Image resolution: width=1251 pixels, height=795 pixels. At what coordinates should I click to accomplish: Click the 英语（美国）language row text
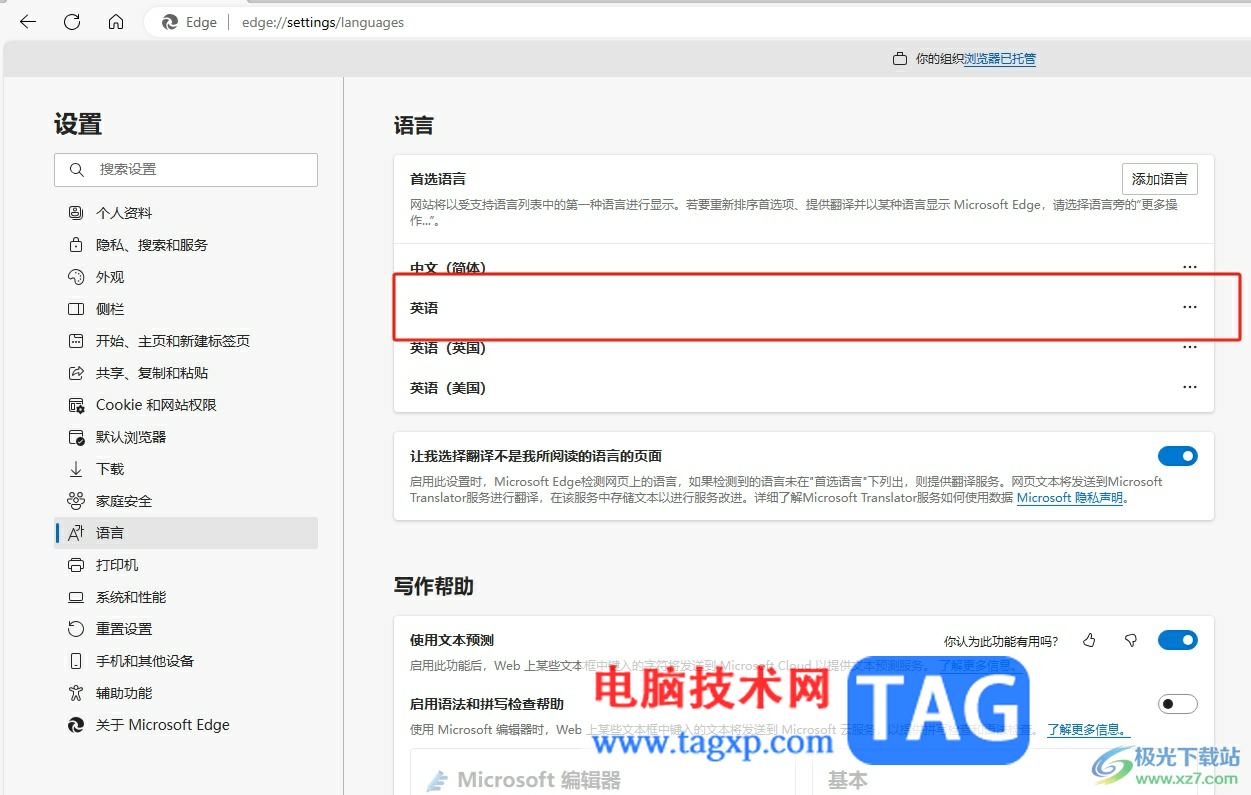(448, 388)
